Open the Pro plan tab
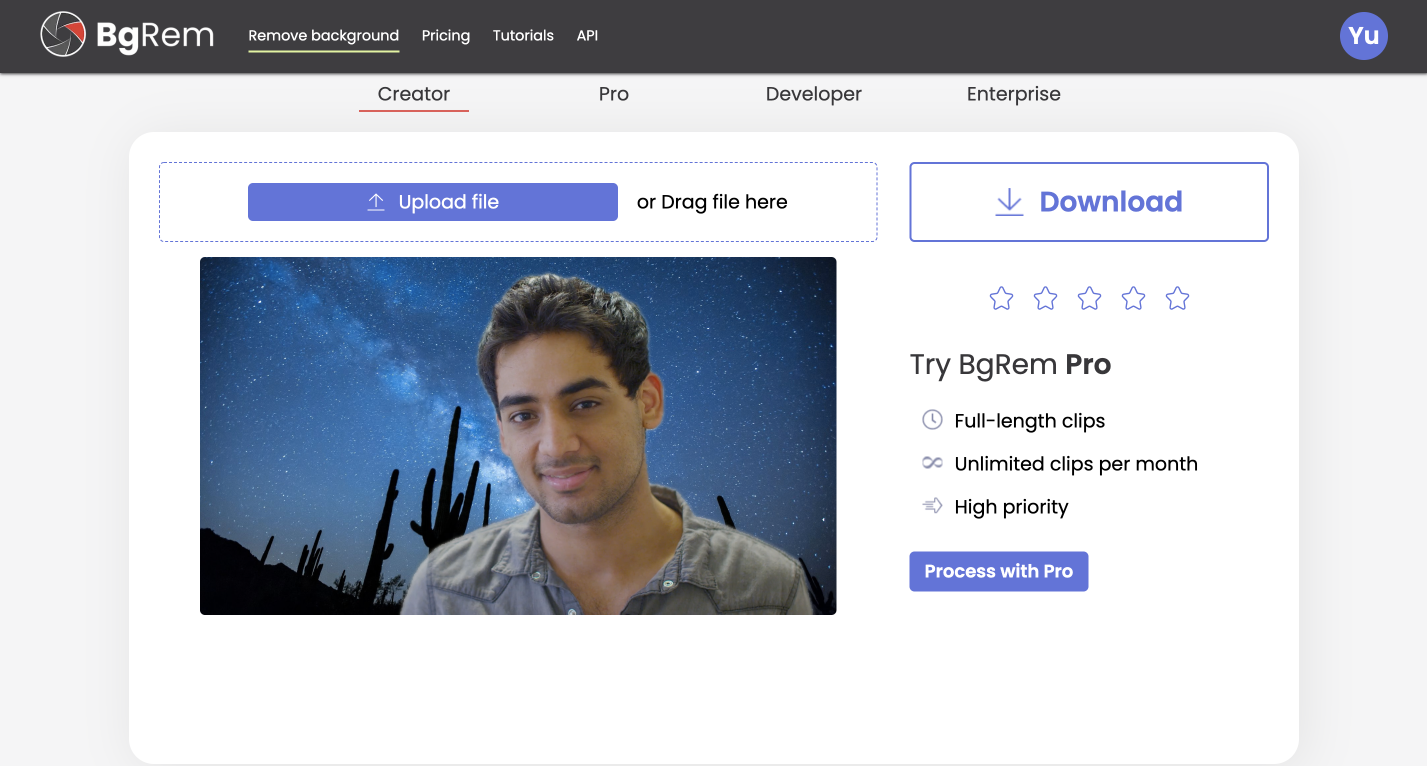The width and height of the screenshot is (1427, 766). (x=613, y=94)
